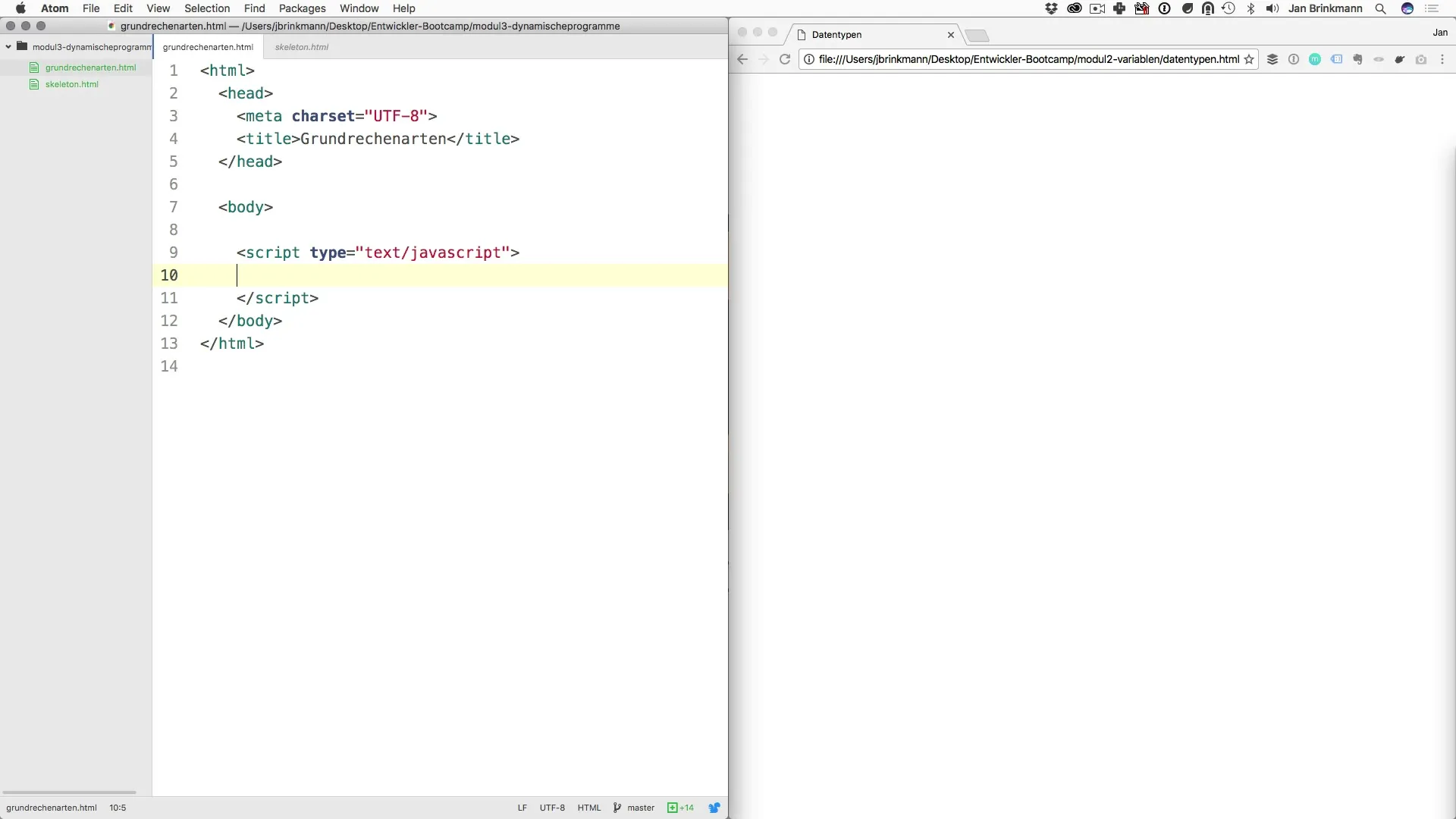Click the teal 'm' extension icon
The width and height of the screenshot is (1456, 819).
coord(1315,59)
